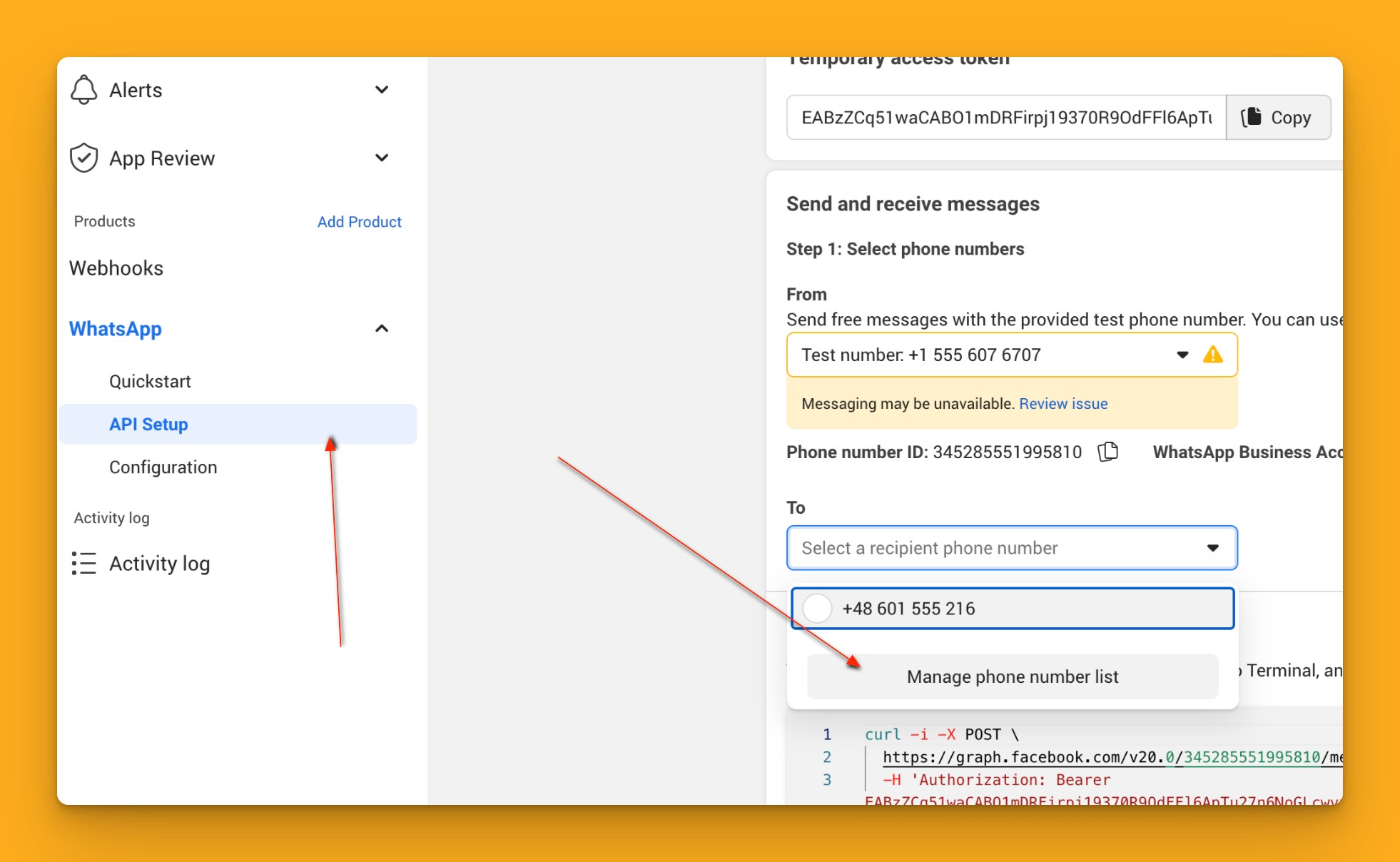Click the clipboard icon in the Copy button
The width and height of the screenshot is (1400, 862).
point(1251,117)
